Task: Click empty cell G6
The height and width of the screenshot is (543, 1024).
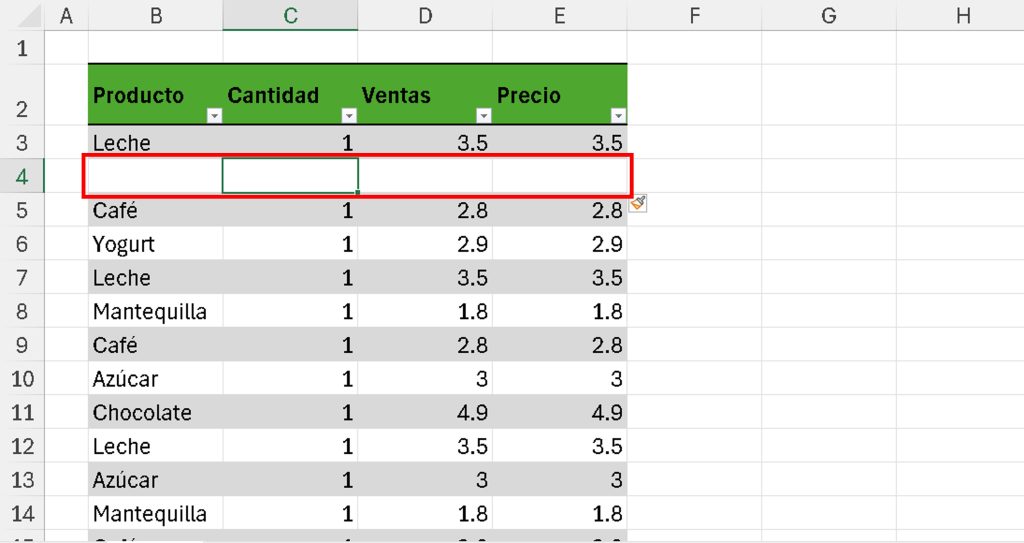Action: tap(828, 244)
